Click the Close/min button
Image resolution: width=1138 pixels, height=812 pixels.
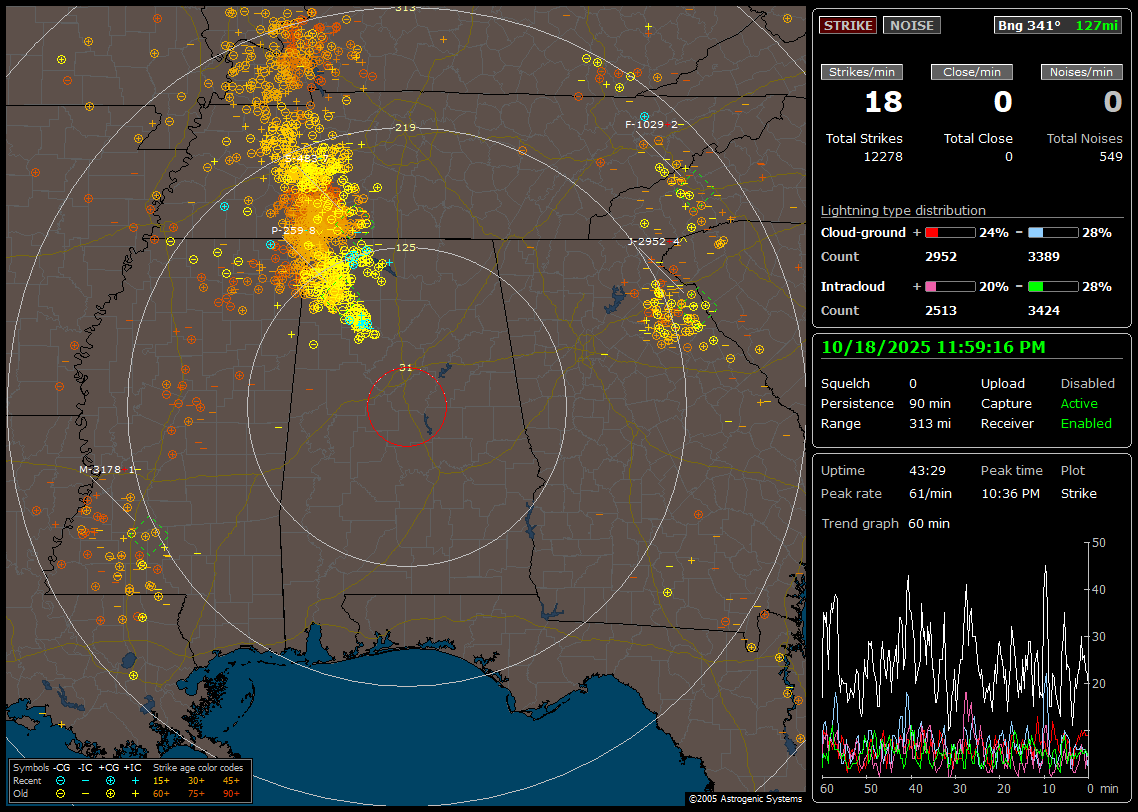click(972, 72)
